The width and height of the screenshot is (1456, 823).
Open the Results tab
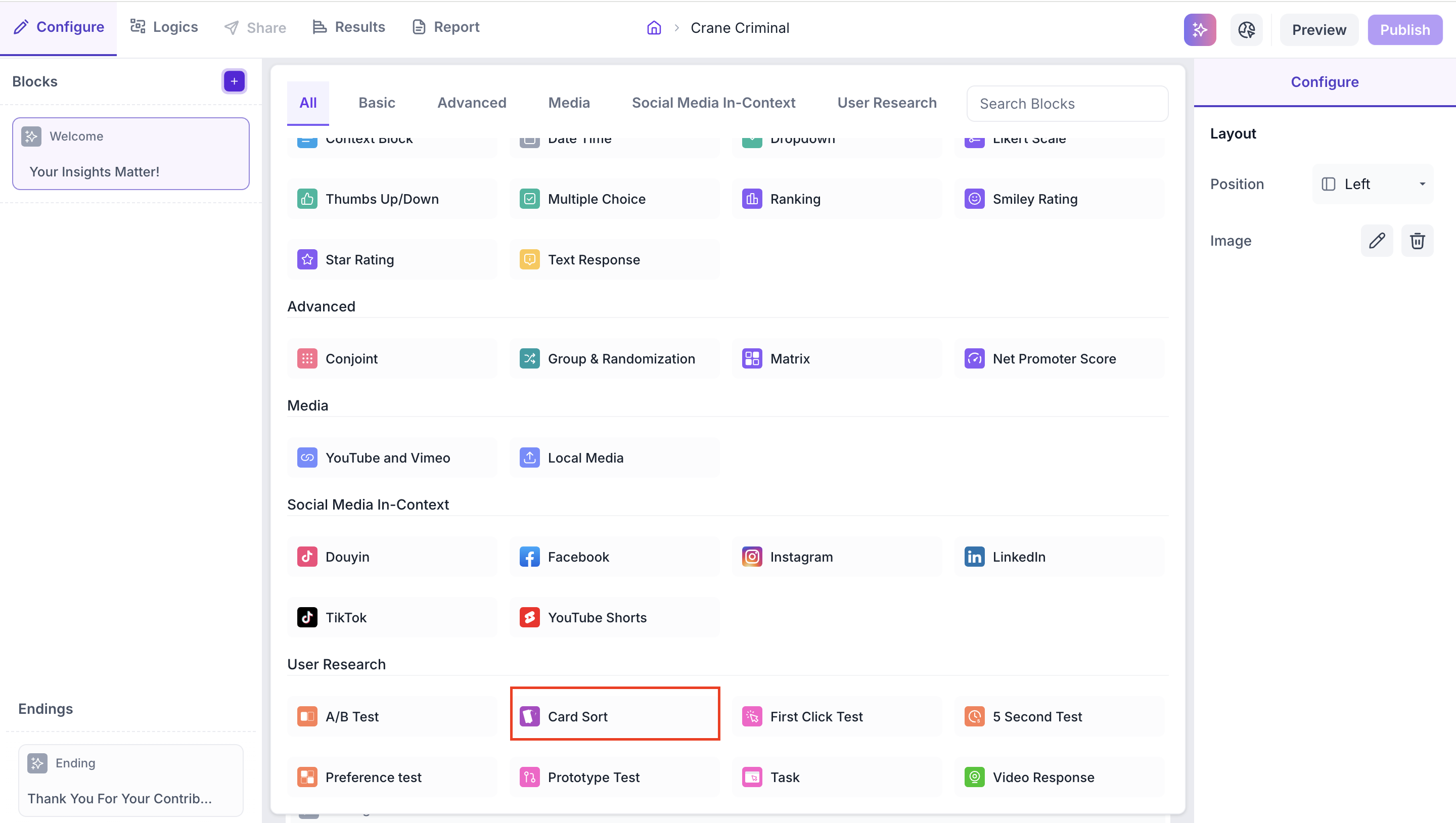(x=349, y=27)
